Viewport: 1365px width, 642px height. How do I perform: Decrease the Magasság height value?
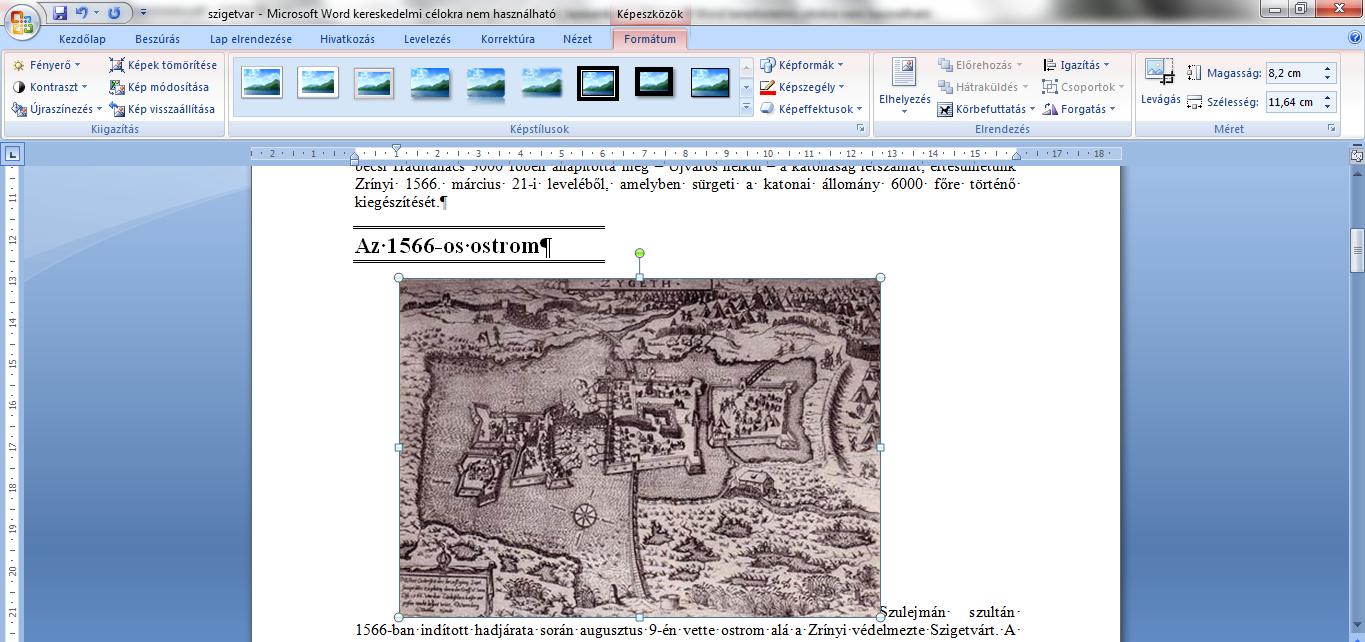click(1328, 78)
